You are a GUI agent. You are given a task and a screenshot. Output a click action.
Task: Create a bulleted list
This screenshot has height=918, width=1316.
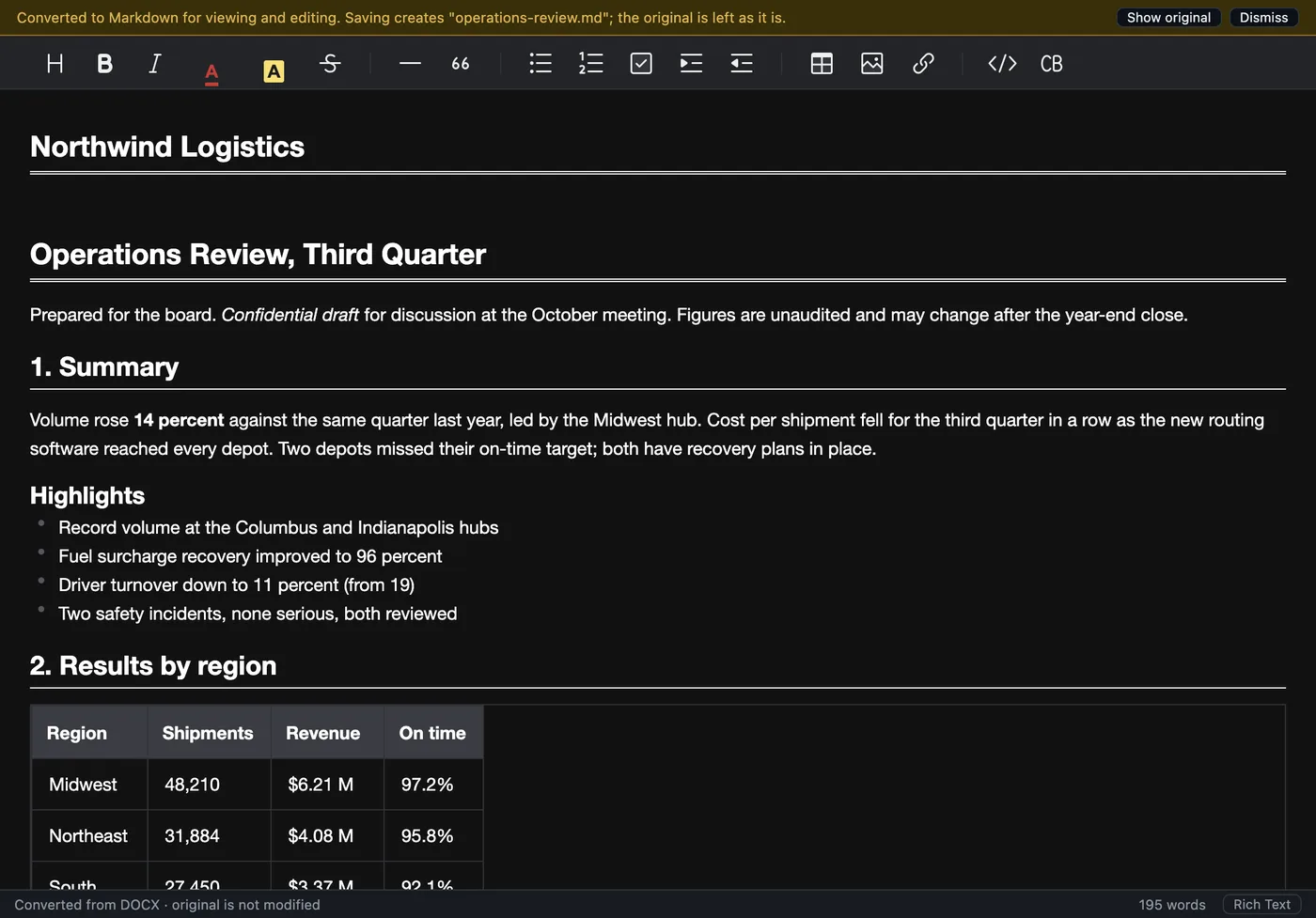[540, 63]
